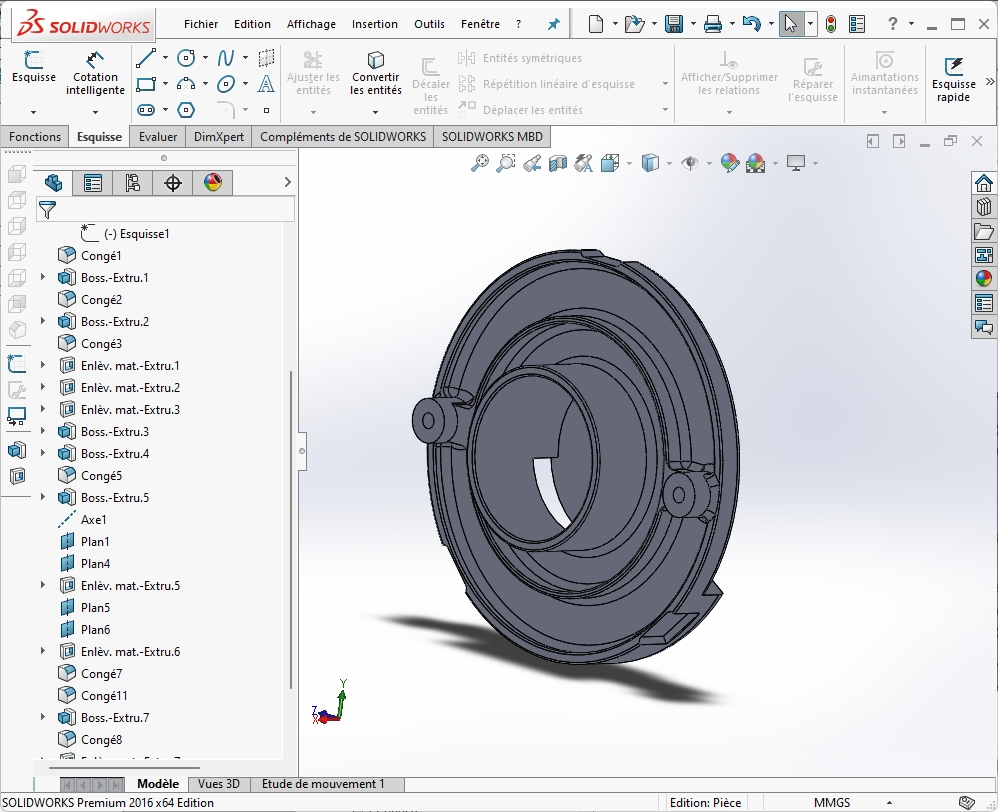998x812 pixels.
Task: Expand the Boss.-Extru.1 feature node
Action: pyautogui.click(x=43, y=278)
